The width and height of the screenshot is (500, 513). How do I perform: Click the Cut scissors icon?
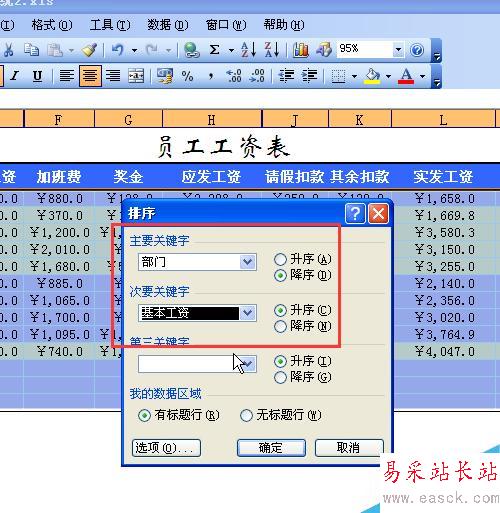click(9, 50)
